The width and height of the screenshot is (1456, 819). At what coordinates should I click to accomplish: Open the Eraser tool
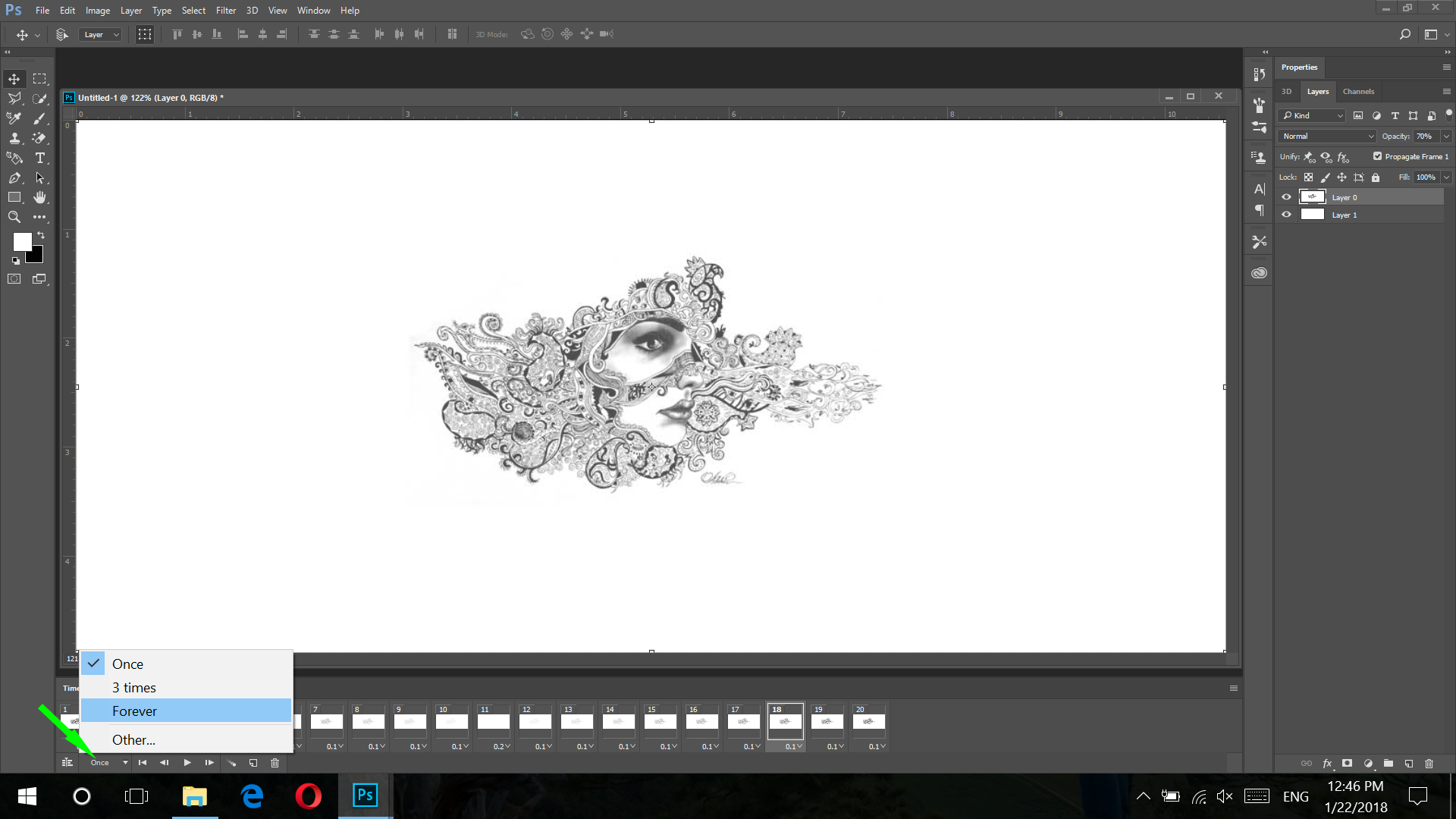click(39, 138)
